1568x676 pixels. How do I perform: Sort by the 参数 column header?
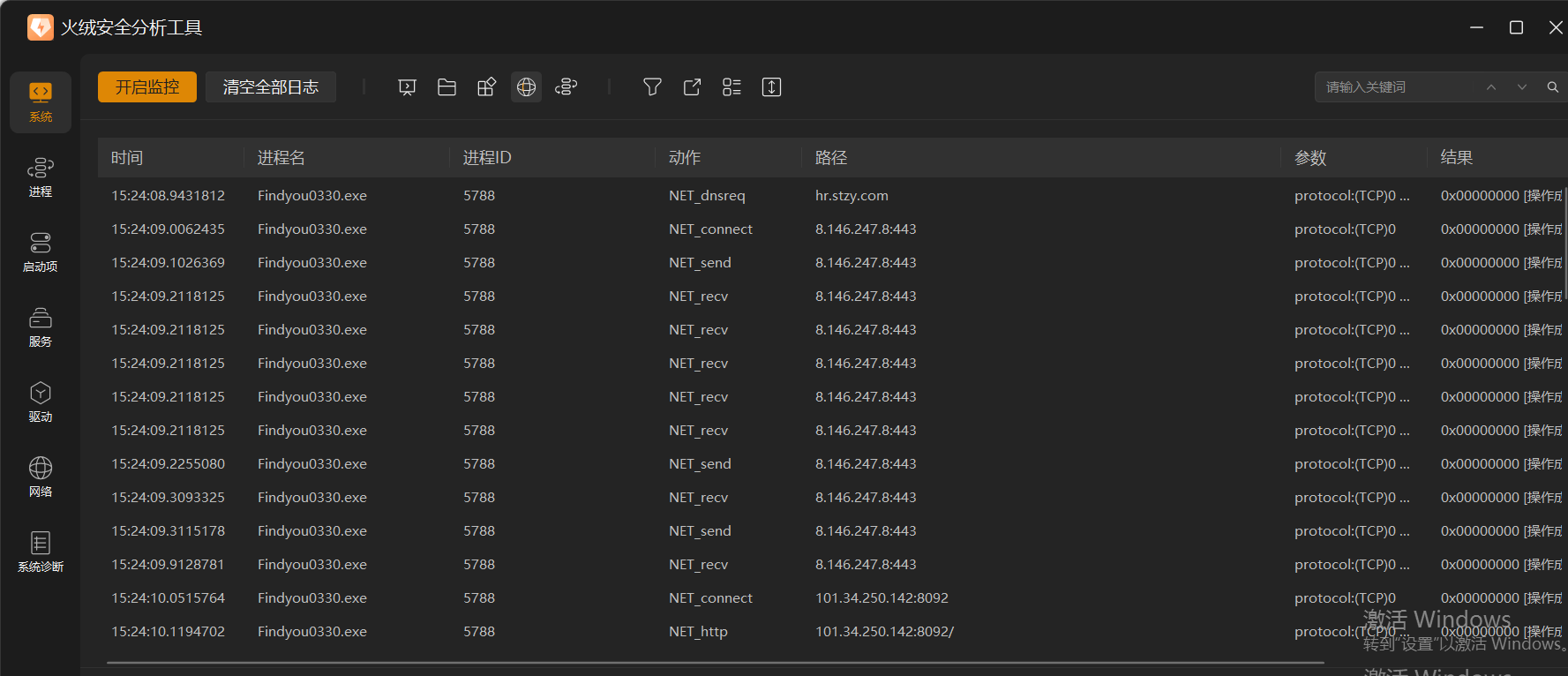[x=1354, y=158]
